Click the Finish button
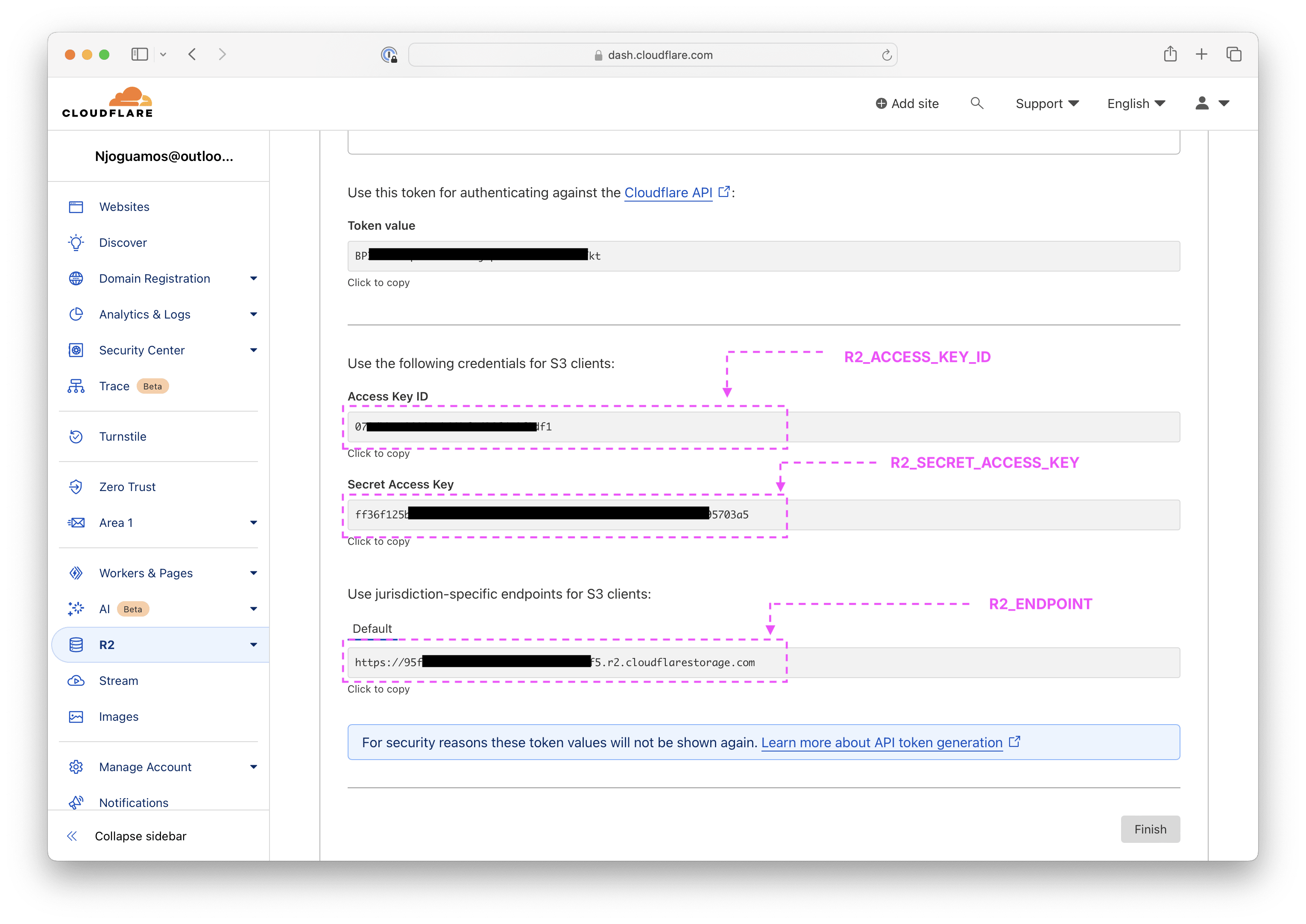The width and height of the screenshot is (1306, 924). 1150,829
